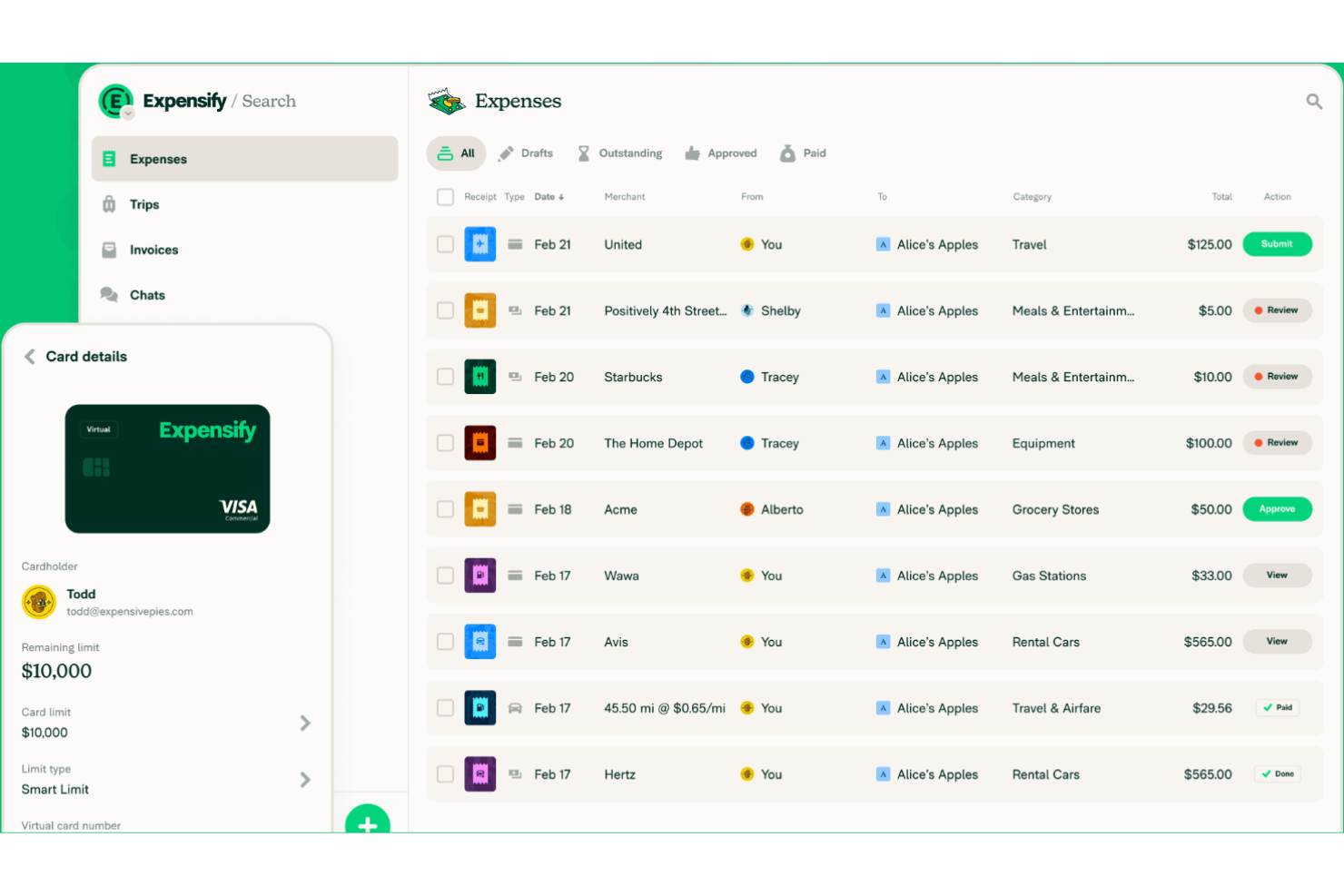Click the green plus button
Screen dimensions: 1344x896
click(368, 824)
